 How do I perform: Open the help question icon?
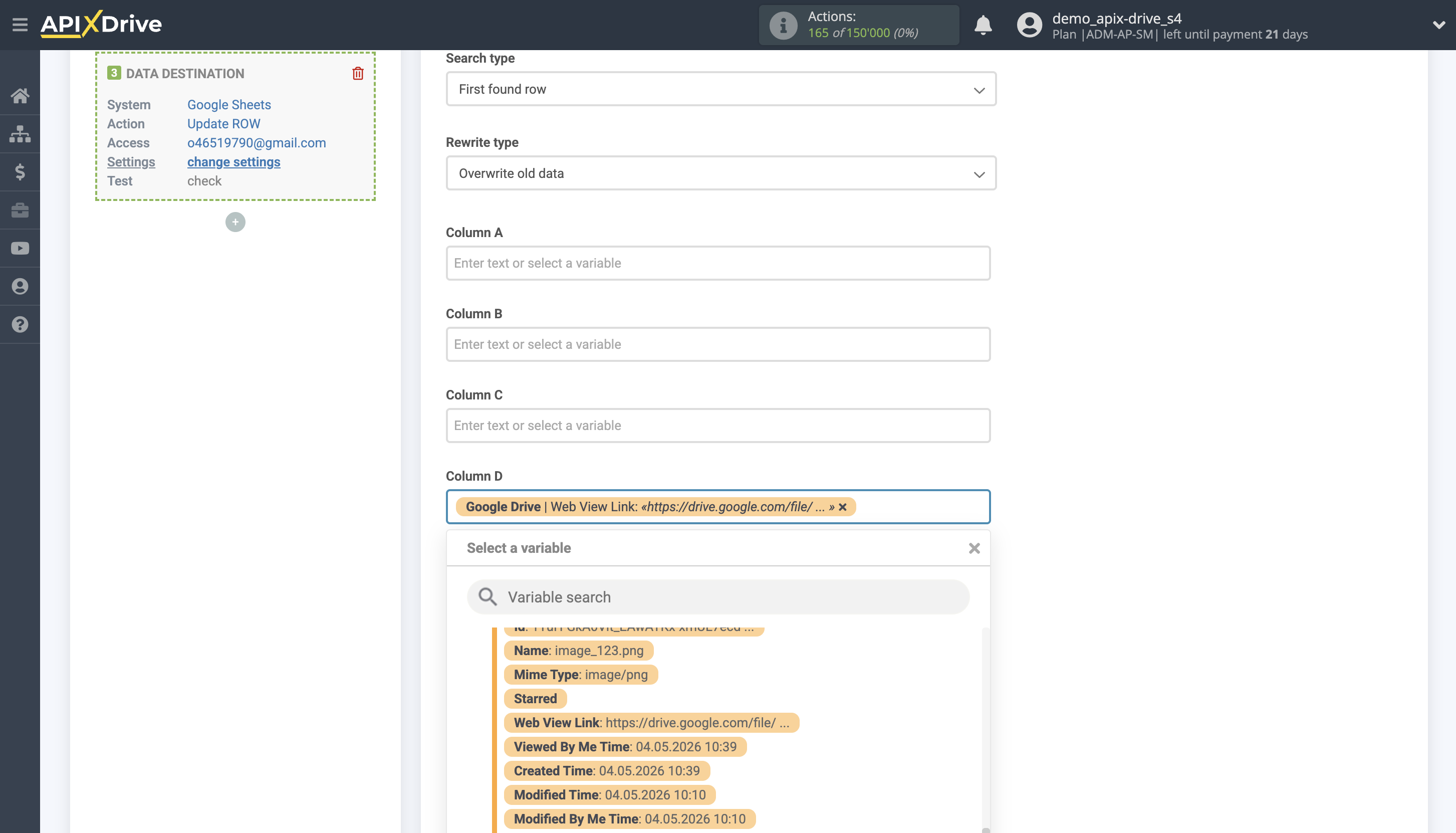[20, 324]
